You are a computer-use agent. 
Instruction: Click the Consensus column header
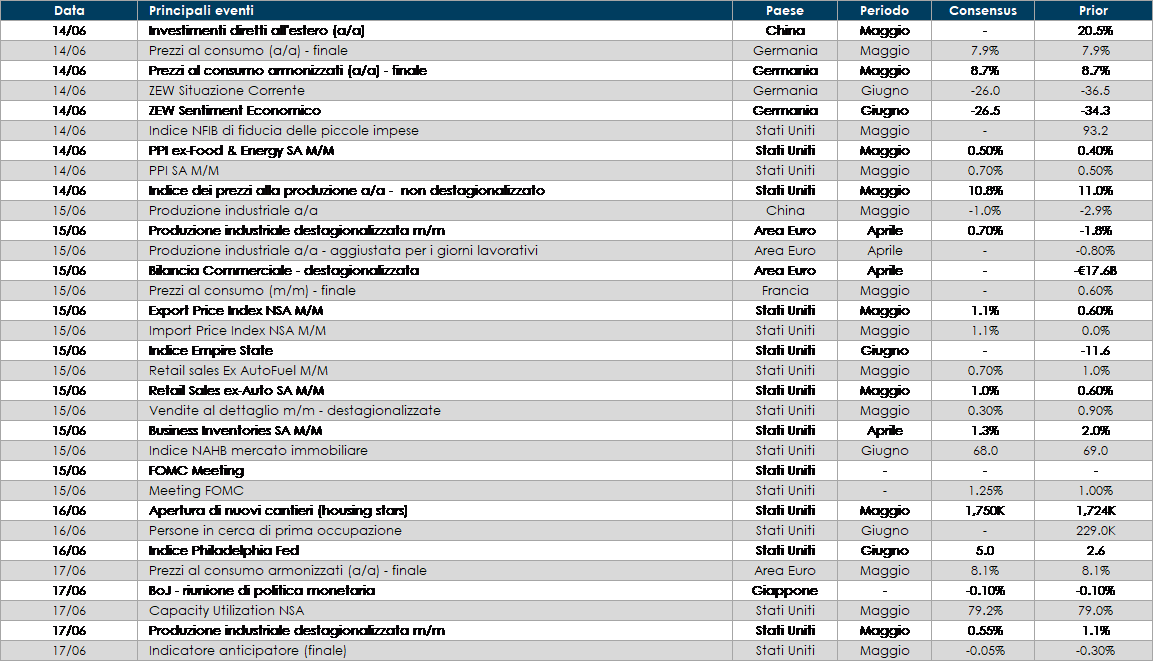984,11
